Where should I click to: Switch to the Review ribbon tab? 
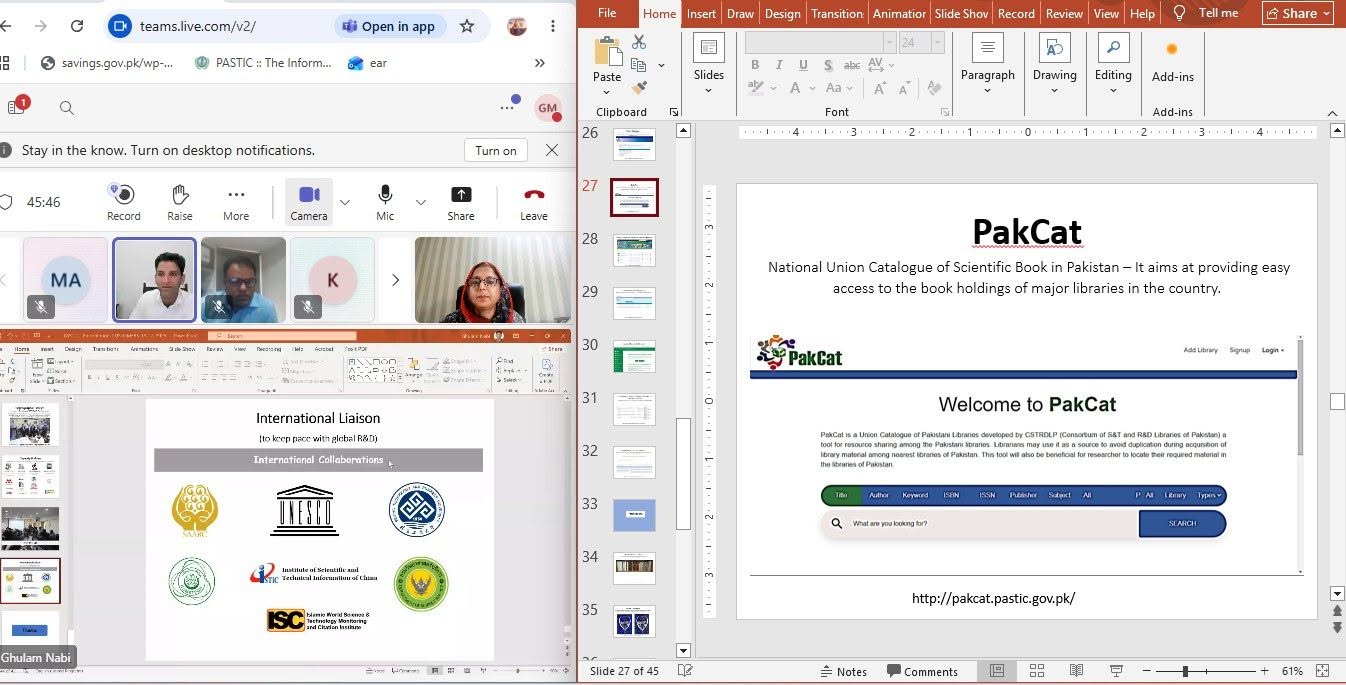click(x=1064, y=13)
